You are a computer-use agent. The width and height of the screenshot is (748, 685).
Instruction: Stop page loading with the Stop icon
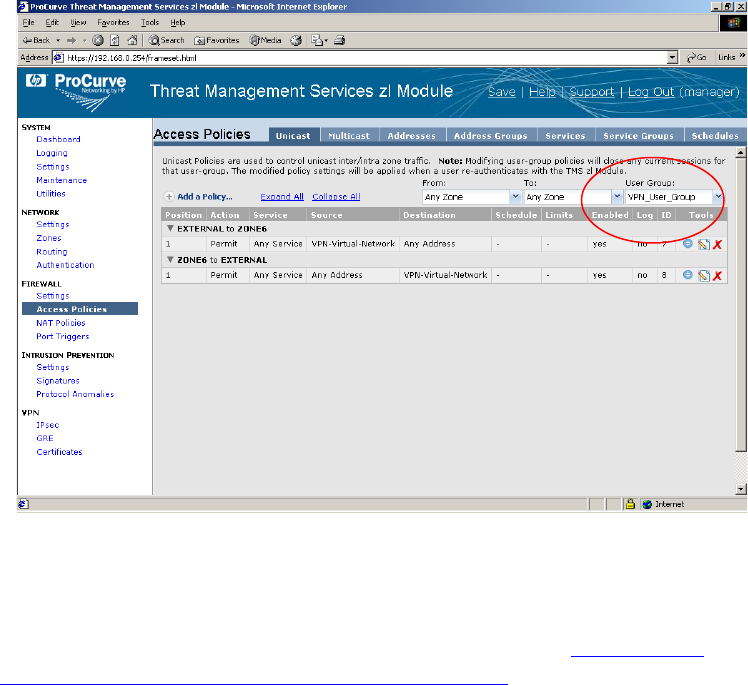(98, 41)
